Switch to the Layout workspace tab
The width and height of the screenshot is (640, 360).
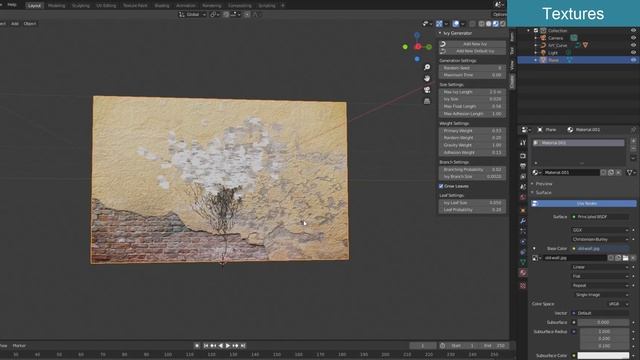(34, 6)
